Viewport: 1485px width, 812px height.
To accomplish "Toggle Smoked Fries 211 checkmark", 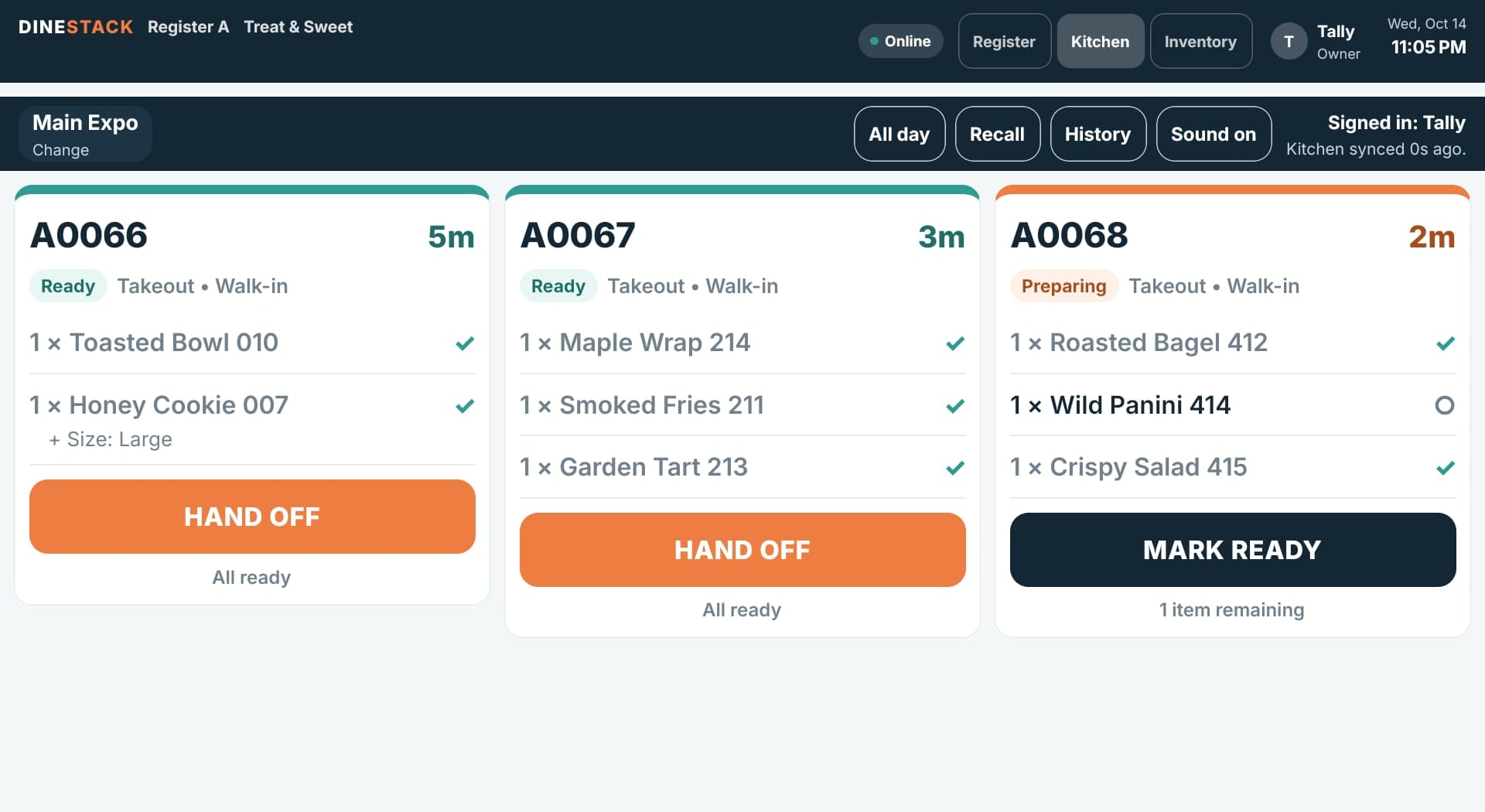I will pos(955,406).
